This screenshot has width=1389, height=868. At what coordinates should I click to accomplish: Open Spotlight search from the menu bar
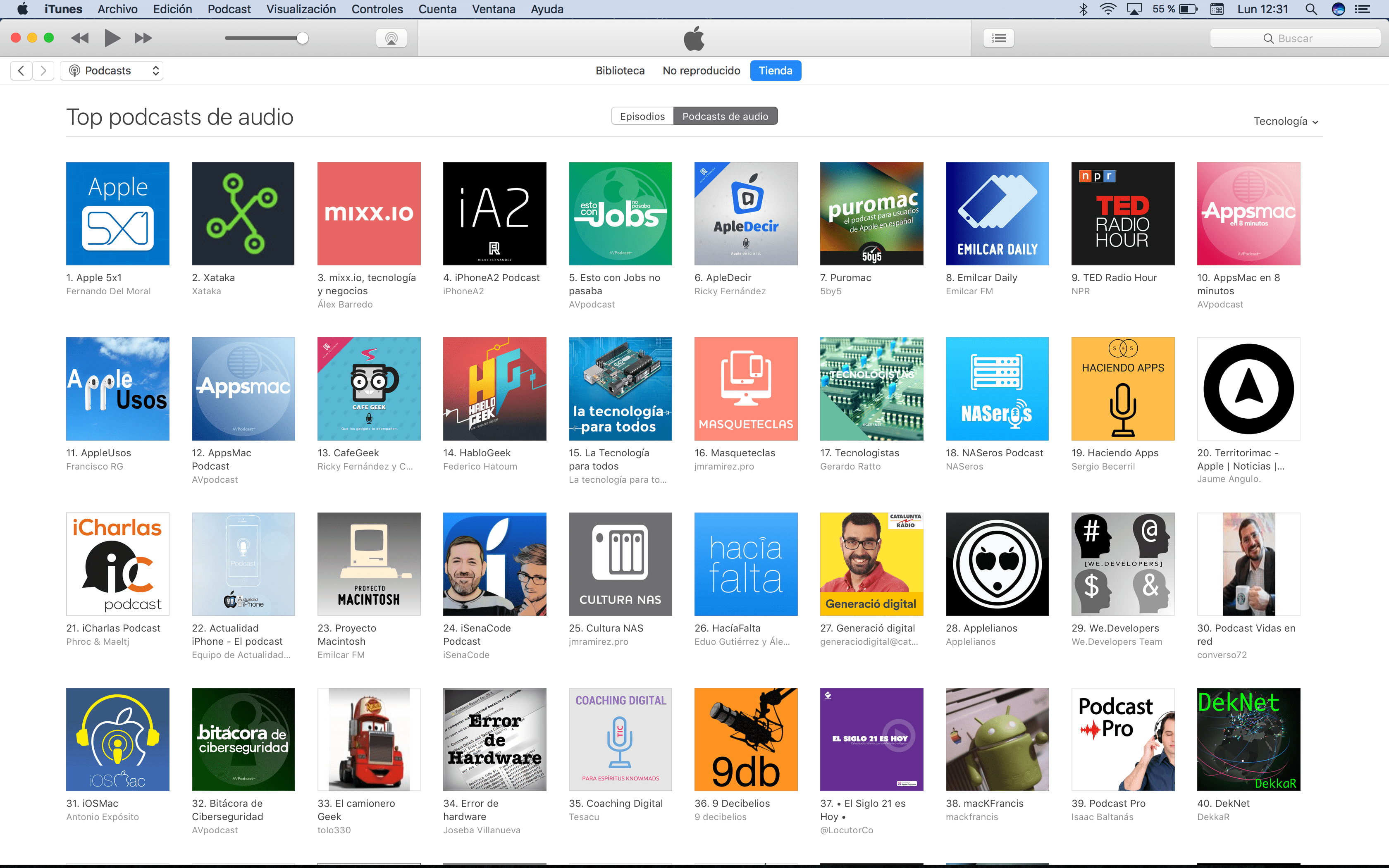(1311, 9)
